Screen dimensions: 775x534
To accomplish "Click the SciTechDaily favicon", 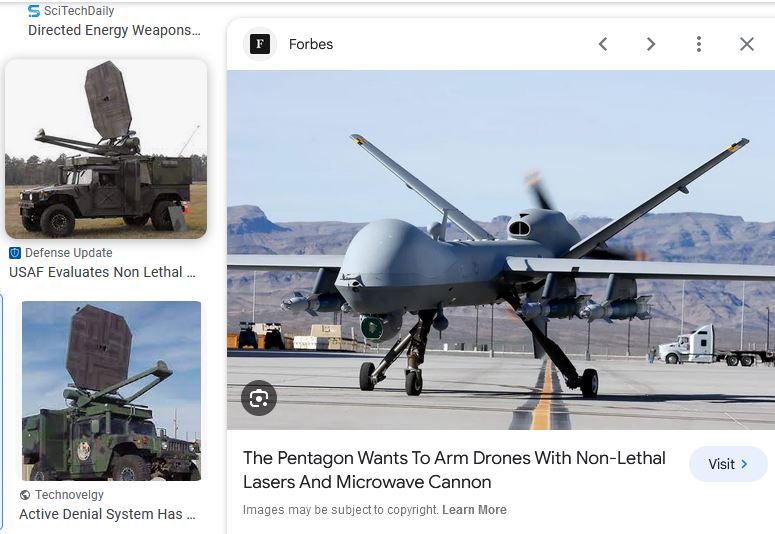I will tap(34, 11).
